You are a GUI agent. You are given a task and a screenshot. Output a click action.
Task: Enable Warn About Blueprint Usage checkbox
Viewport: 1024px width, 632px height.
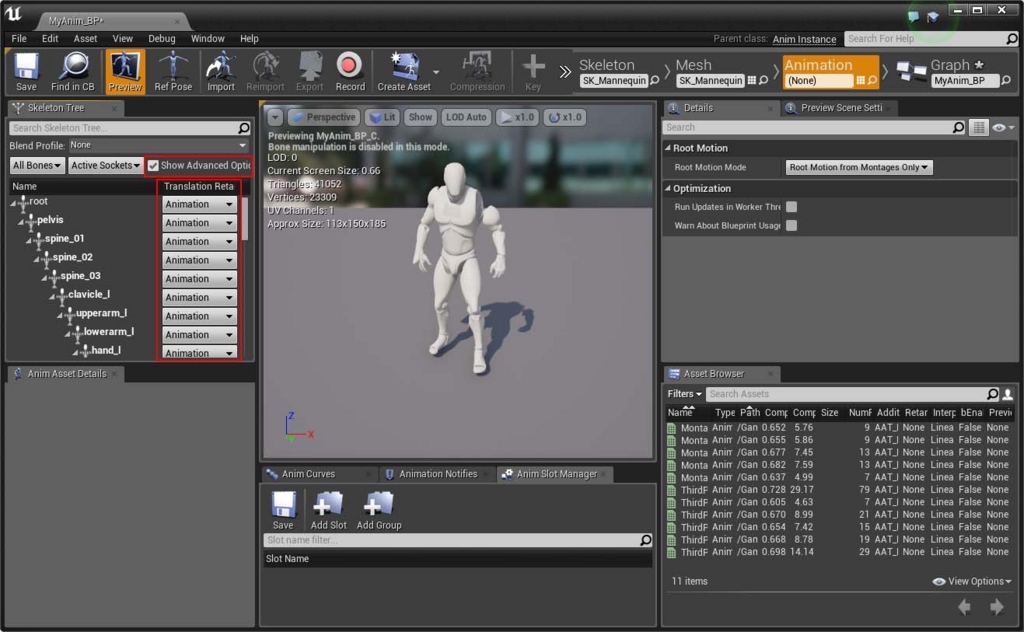[x=791, y=226]
